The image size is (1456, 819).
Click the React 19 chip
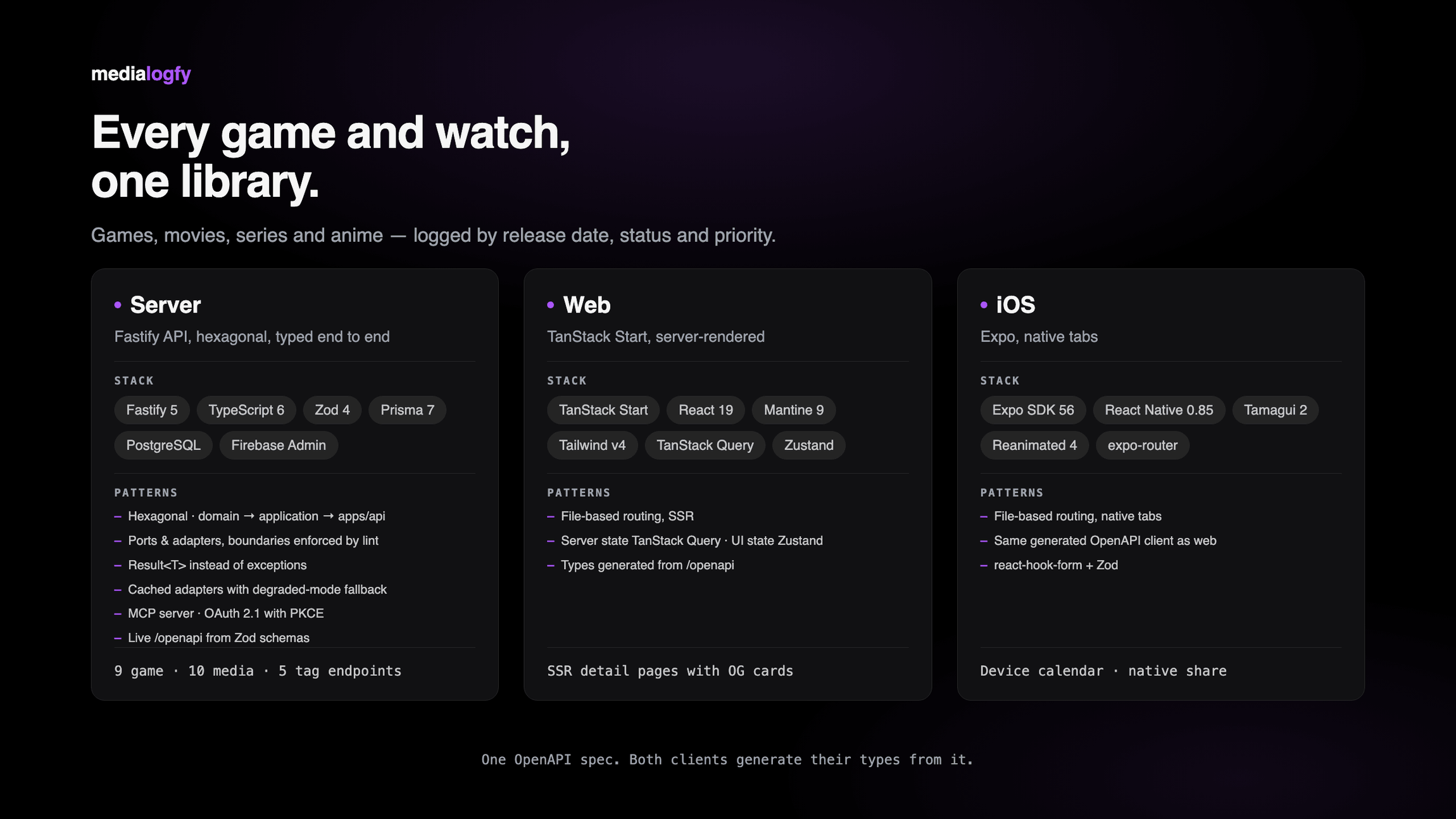[x=706, y=410]
